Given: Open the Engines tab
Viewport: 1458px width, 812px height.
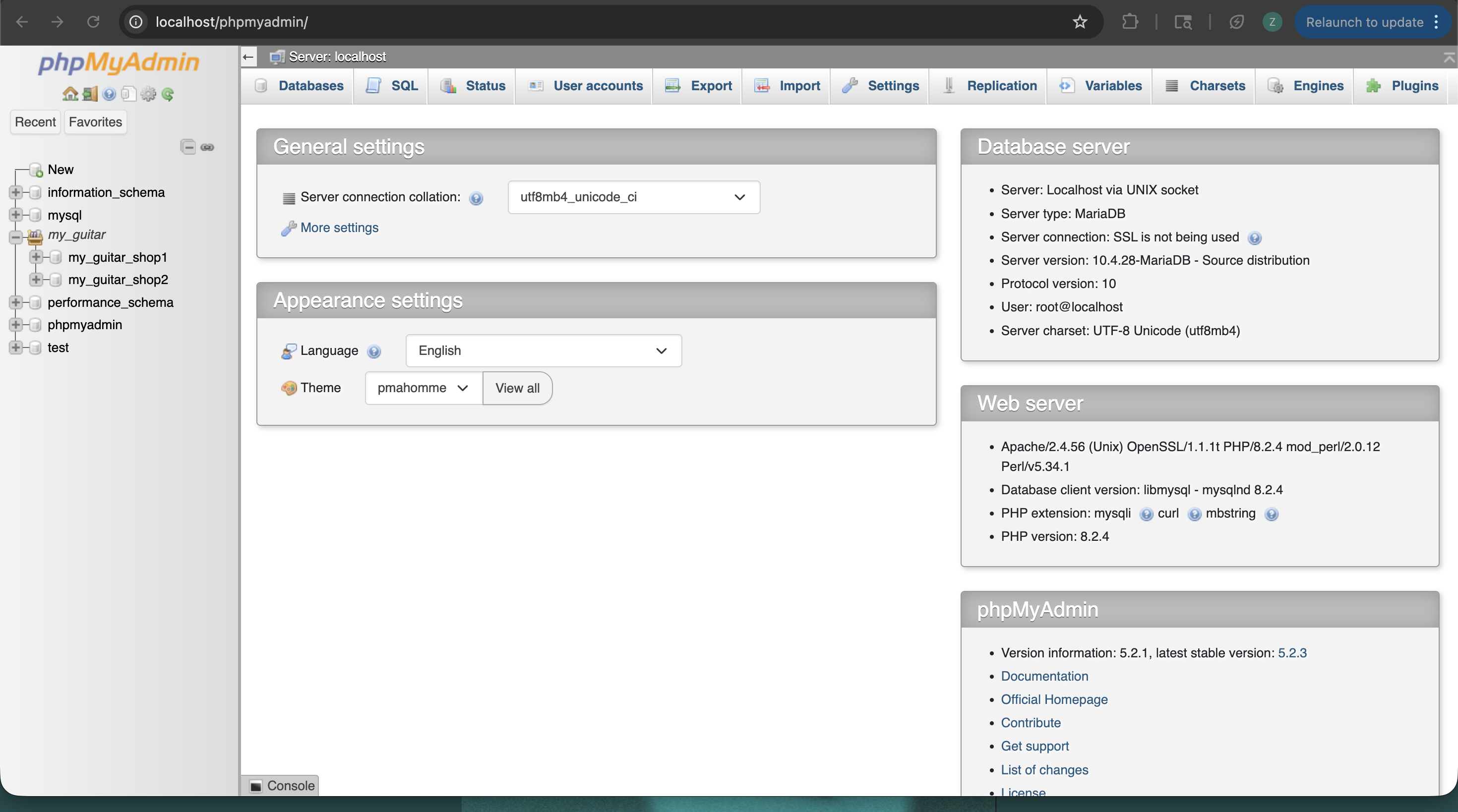Looking at the screenshot, I should click(1305, 86).
